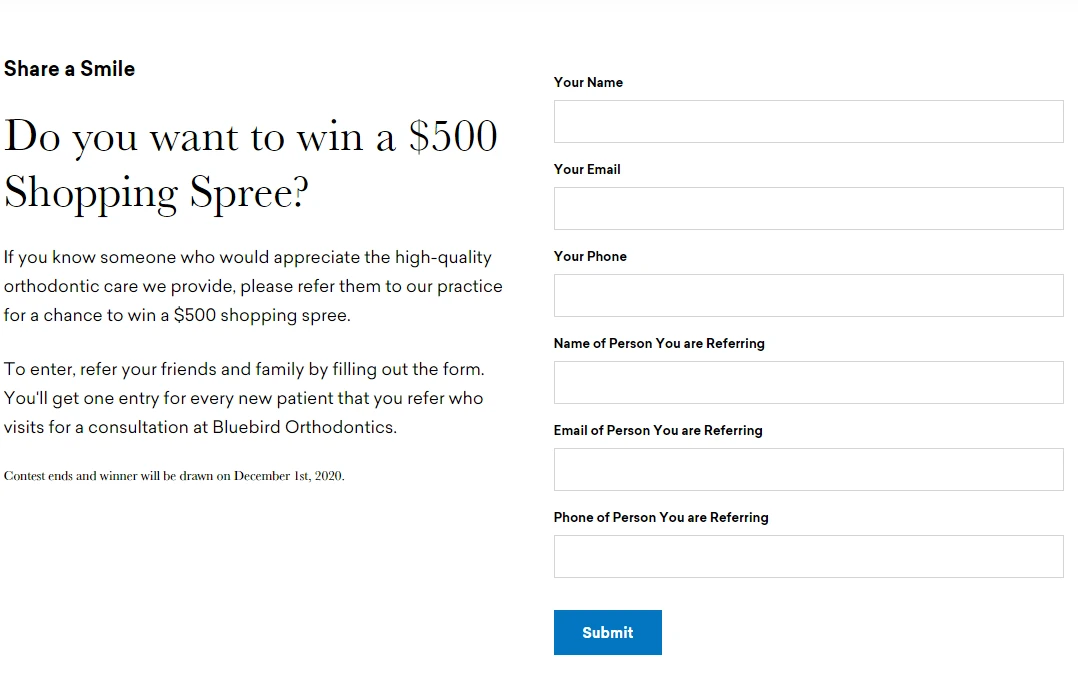Click "Name of Person You are Referring" label
Image resolution: width=1078 pixels, height=675 pixels.
click(x=659, y=343)
